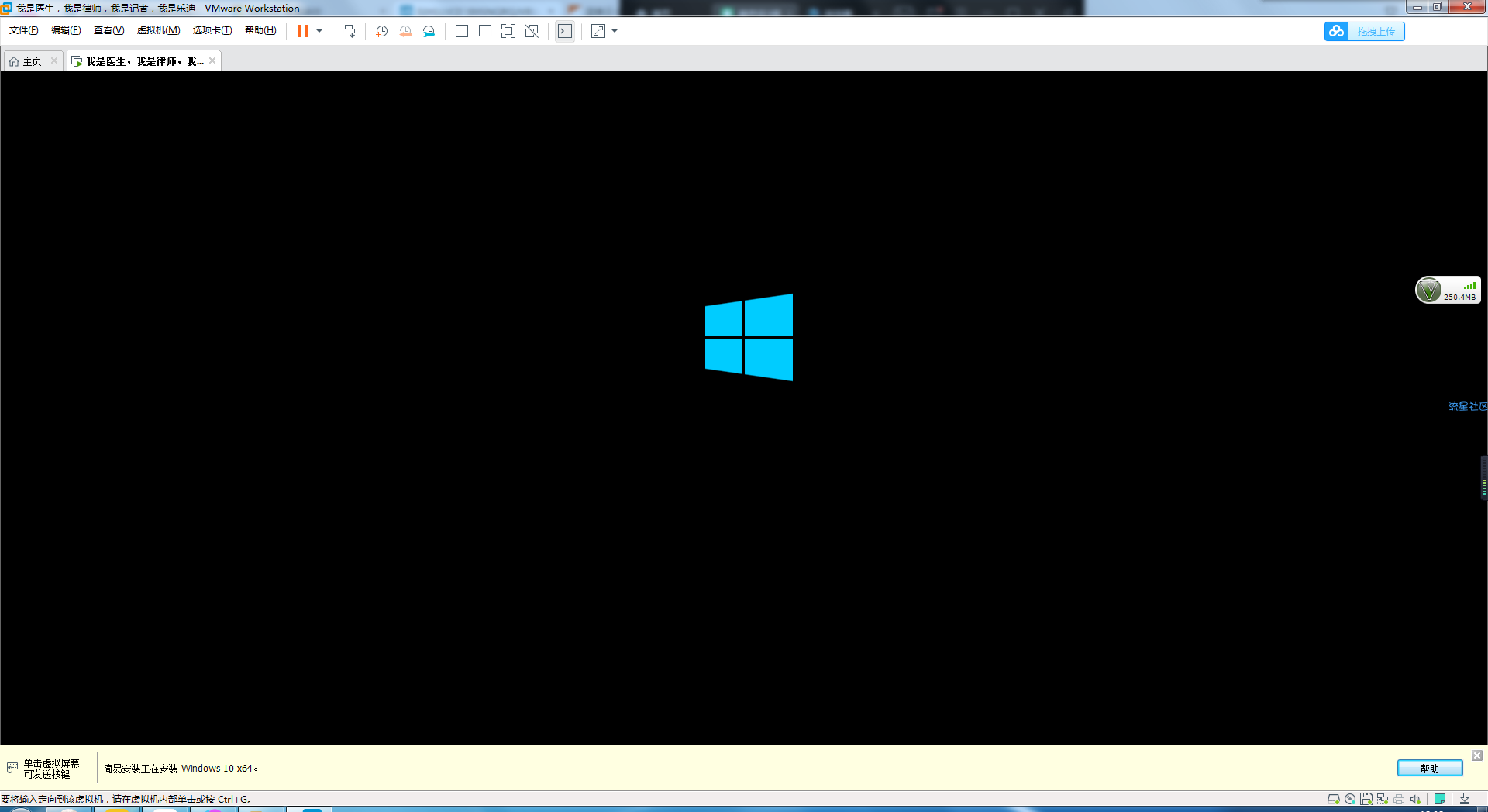The image size is (1488, 812).
Task: Click the network adapter status icon
Action: [1383, 799]
